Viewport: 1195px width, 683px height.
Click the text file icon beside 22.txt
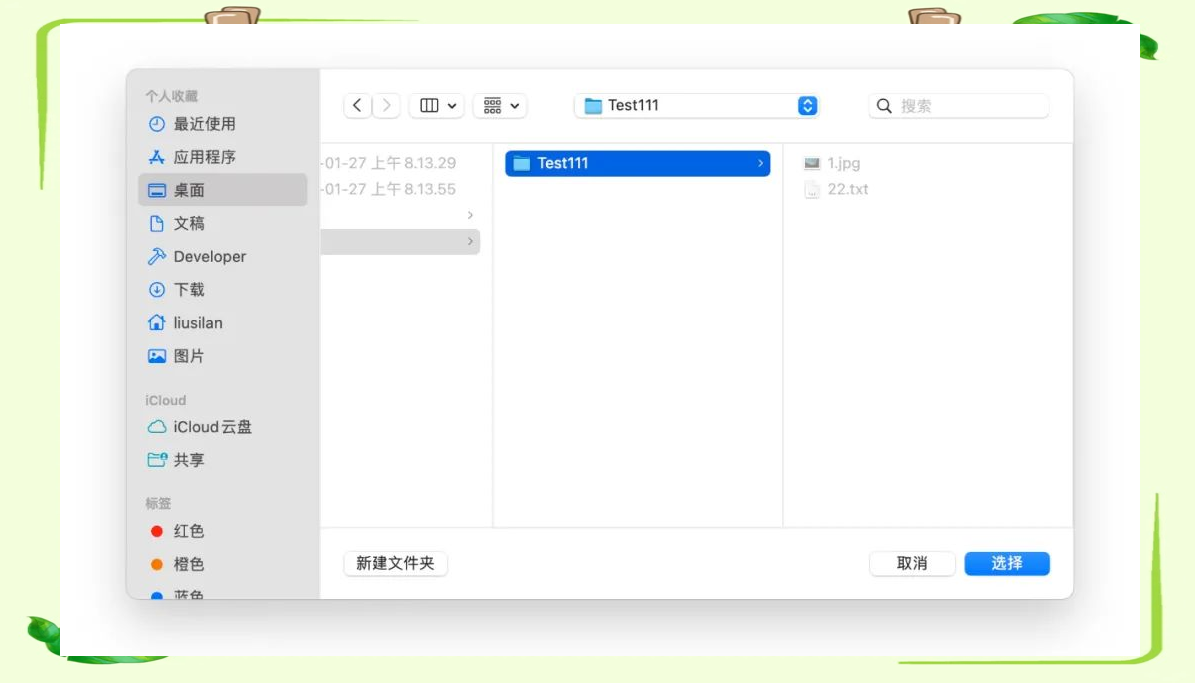pyautogui.click(x=812, y=189)
